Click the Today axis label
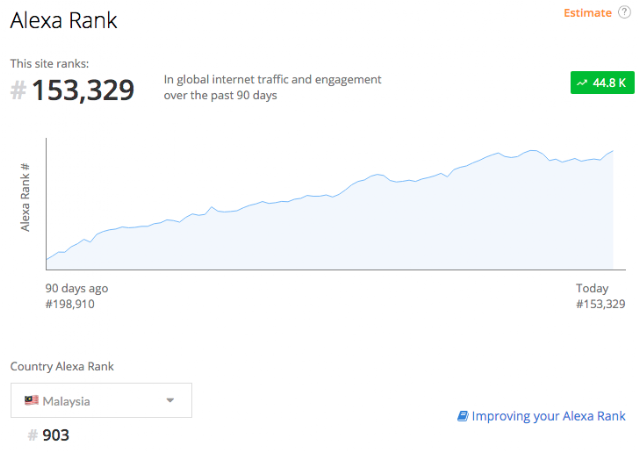 [x=592, y=288]
